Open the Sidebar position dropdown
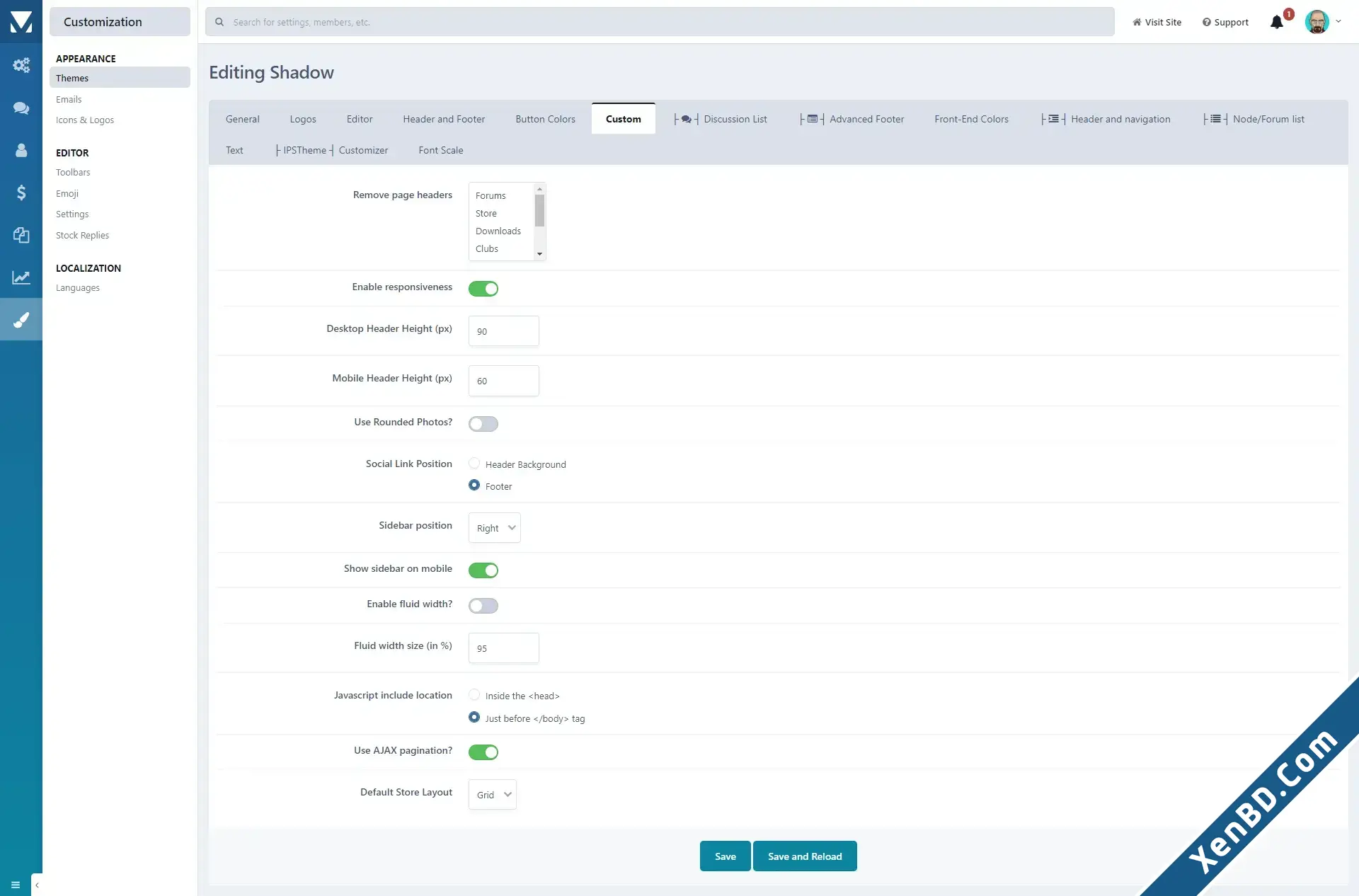 [x=495, y=528]
